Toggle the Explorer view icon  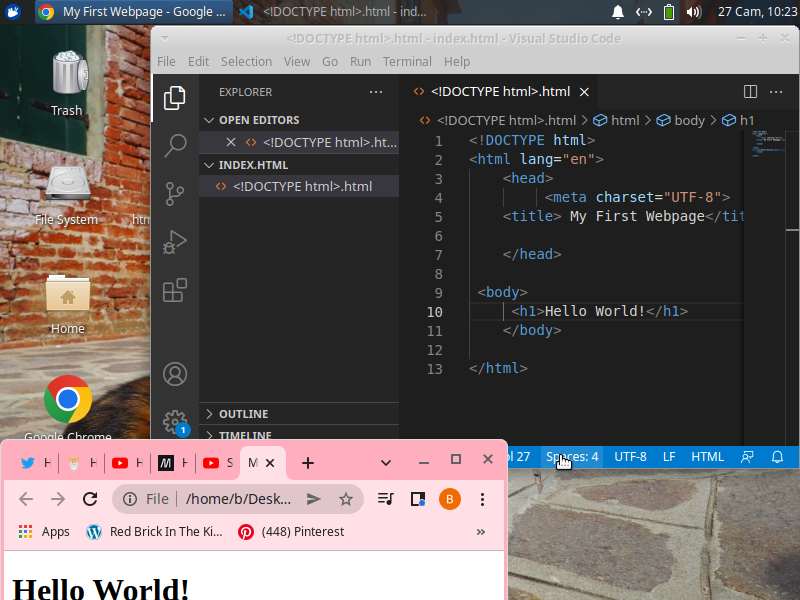175,97
